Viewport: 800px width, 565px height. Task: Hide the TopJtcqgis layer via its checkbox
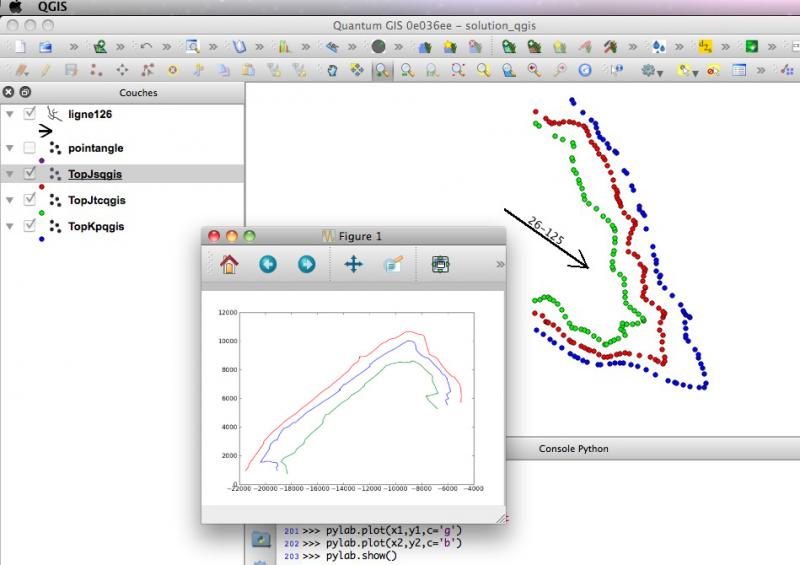(29, 200)
